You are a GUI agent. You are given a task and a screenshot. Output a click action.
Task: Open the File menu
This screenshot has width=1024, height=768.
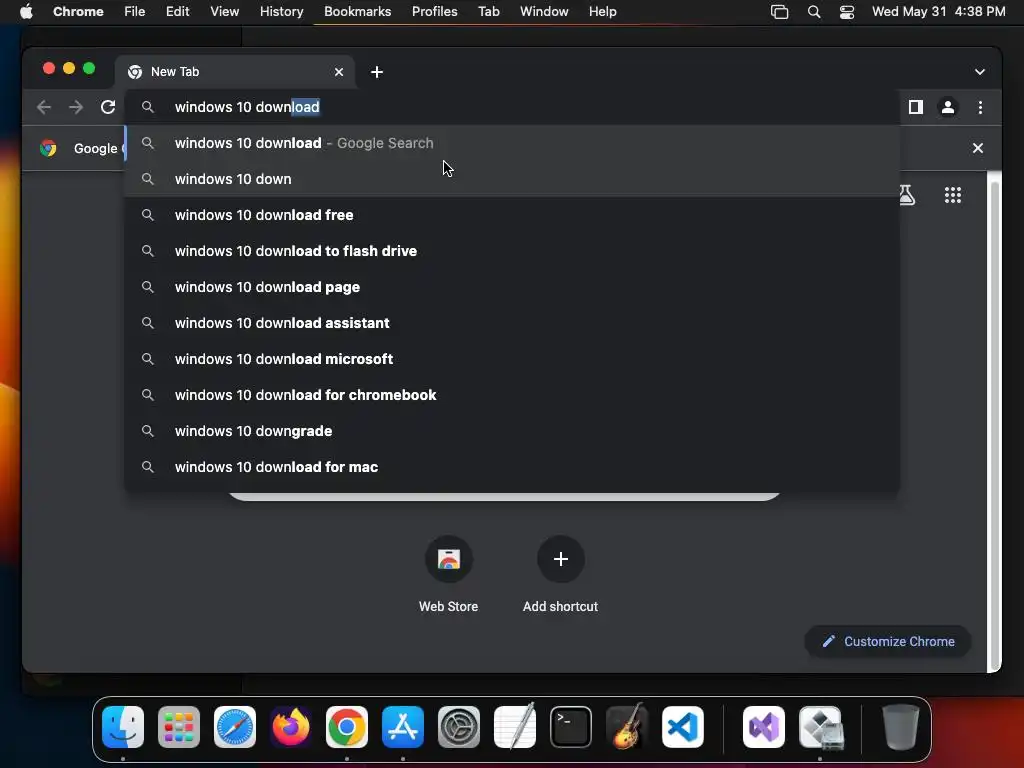click(135, 12)
